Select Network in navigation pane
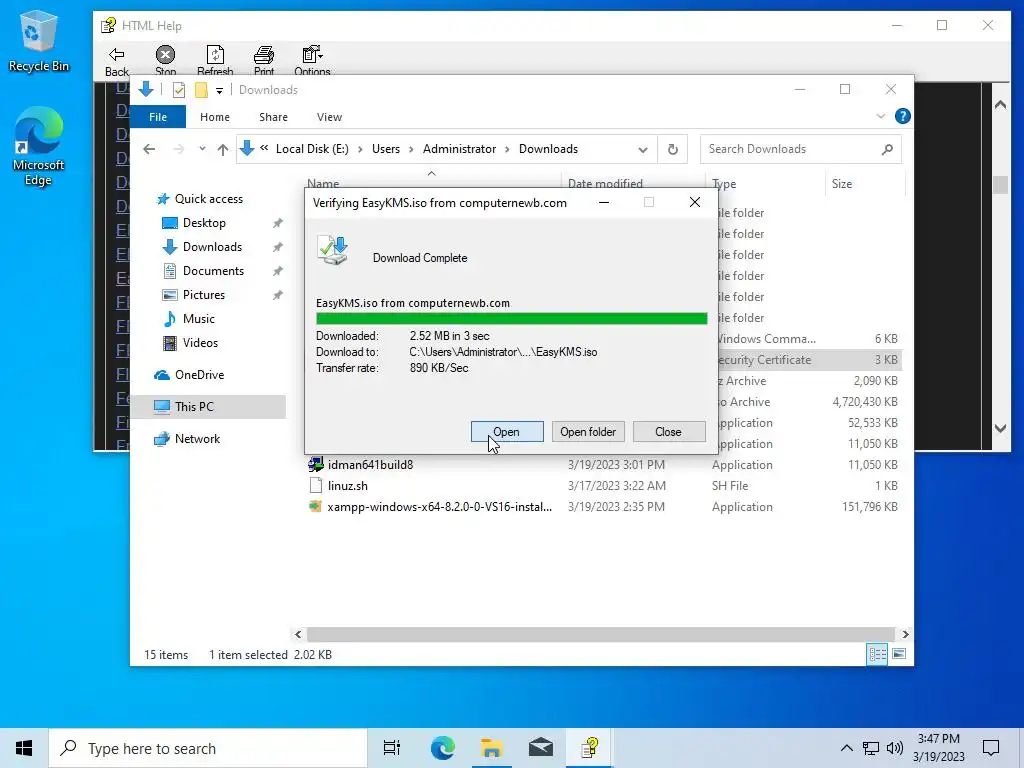The width and height of the screenshot is (1024, 768). (x=197, y=439)
